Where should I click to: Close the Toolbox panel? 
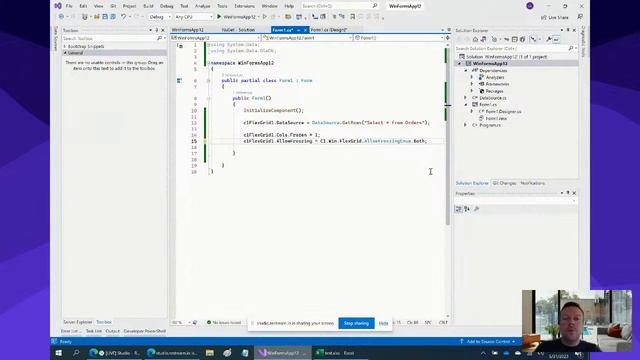tap(163, 30)
